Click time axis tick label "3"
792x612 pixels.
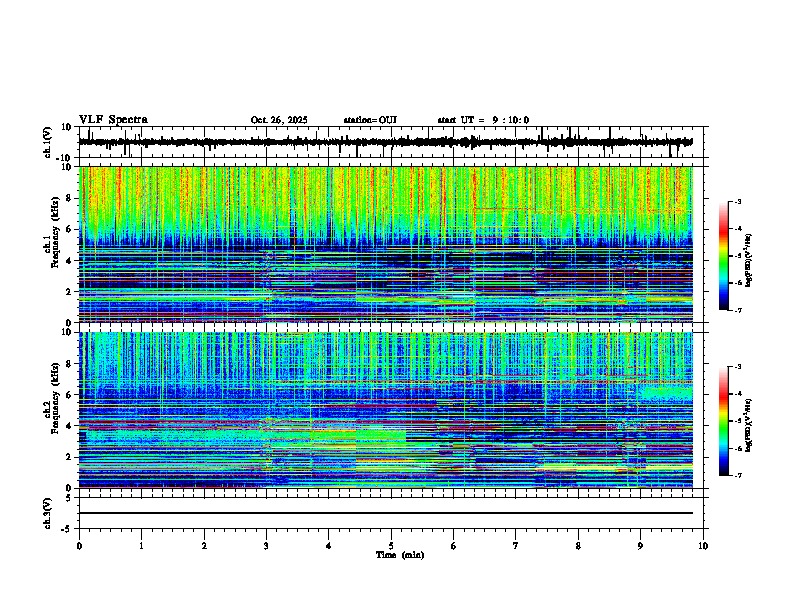click(x=266, y=546)
